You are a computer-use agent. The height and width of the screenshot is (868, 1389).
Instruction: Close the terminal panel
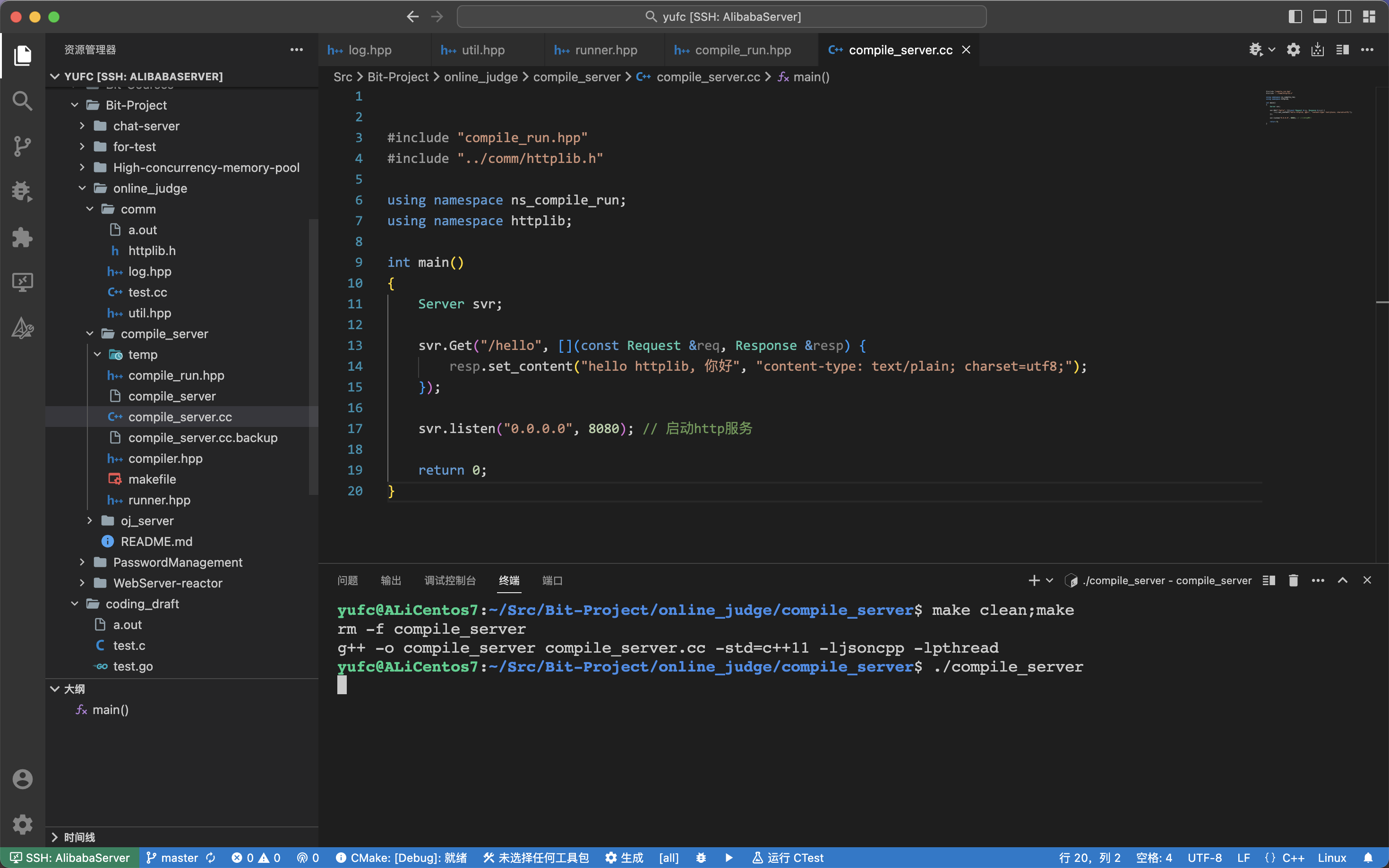(x=1367, y=580)
